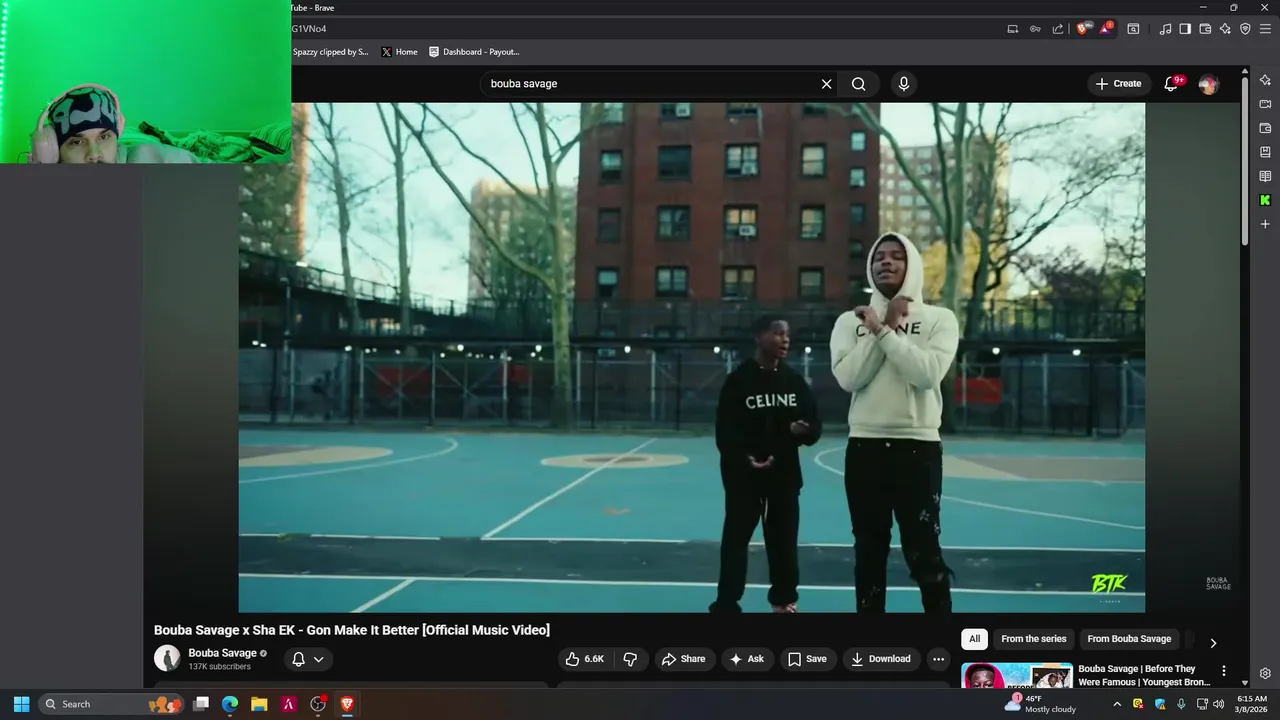Image resolution: width=1280 pixels, height=720 pixels.
Task: Open sidebar settings gear icon
Action: [1265, 673]
